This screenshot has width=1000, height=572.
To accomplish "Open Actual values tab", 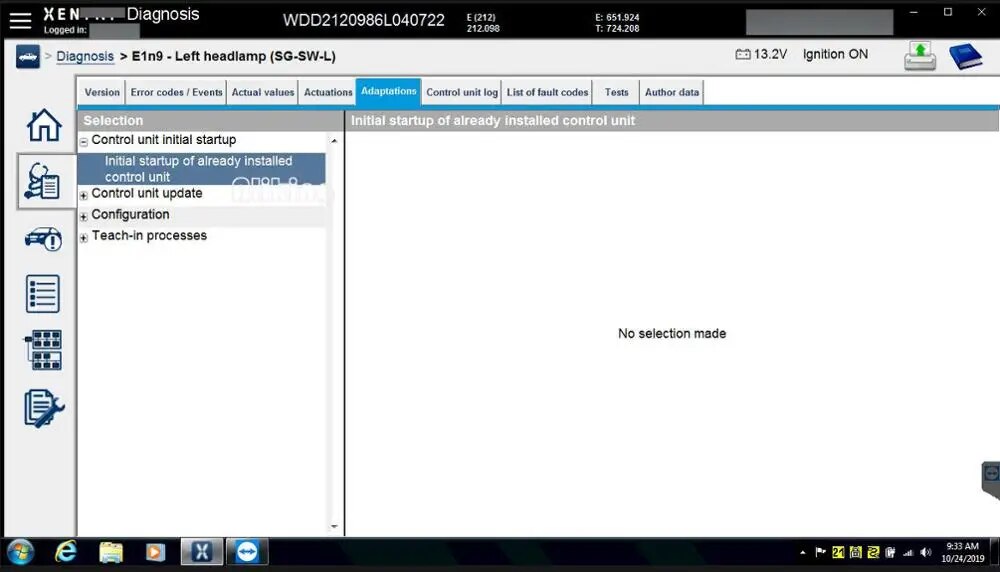I will (263, 92).
